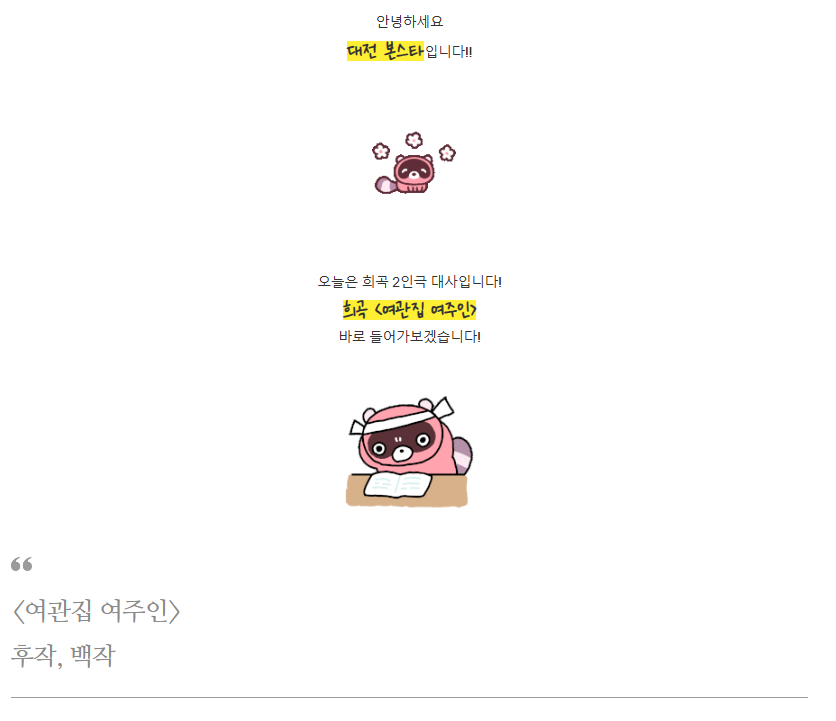Click the right pink flower beside the raccoon
The height and width of the screenshot is (721, 836).
point(447,153)
